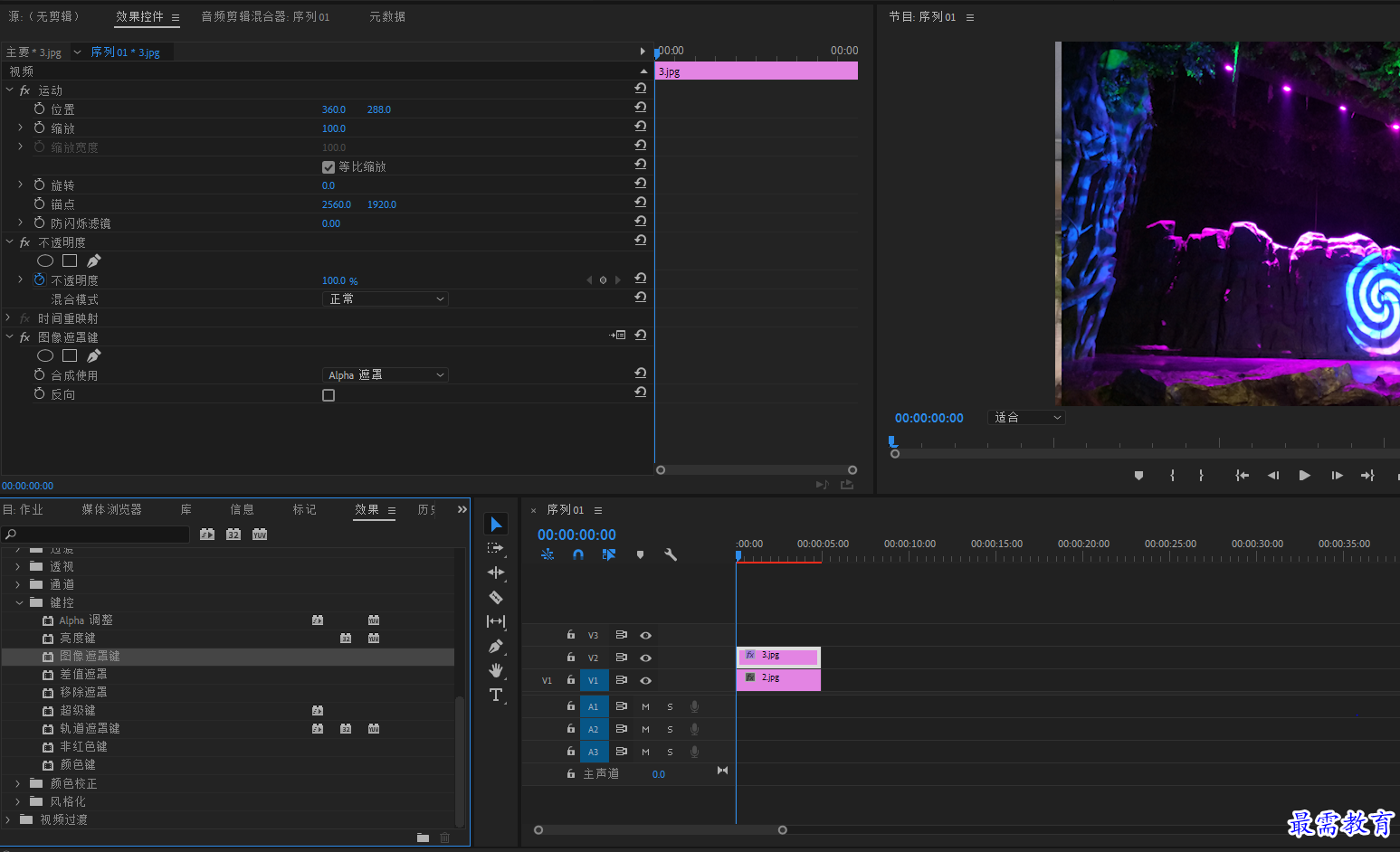Mark In point in program monitor

[x=1172, y=476]
